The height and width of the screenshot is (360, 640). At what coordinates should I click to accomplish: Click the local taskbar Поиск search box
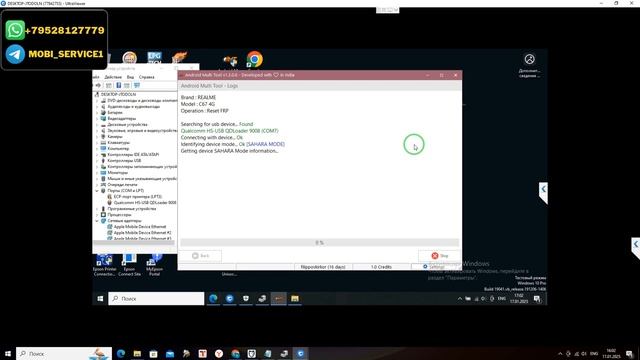(x=64, y=353)
